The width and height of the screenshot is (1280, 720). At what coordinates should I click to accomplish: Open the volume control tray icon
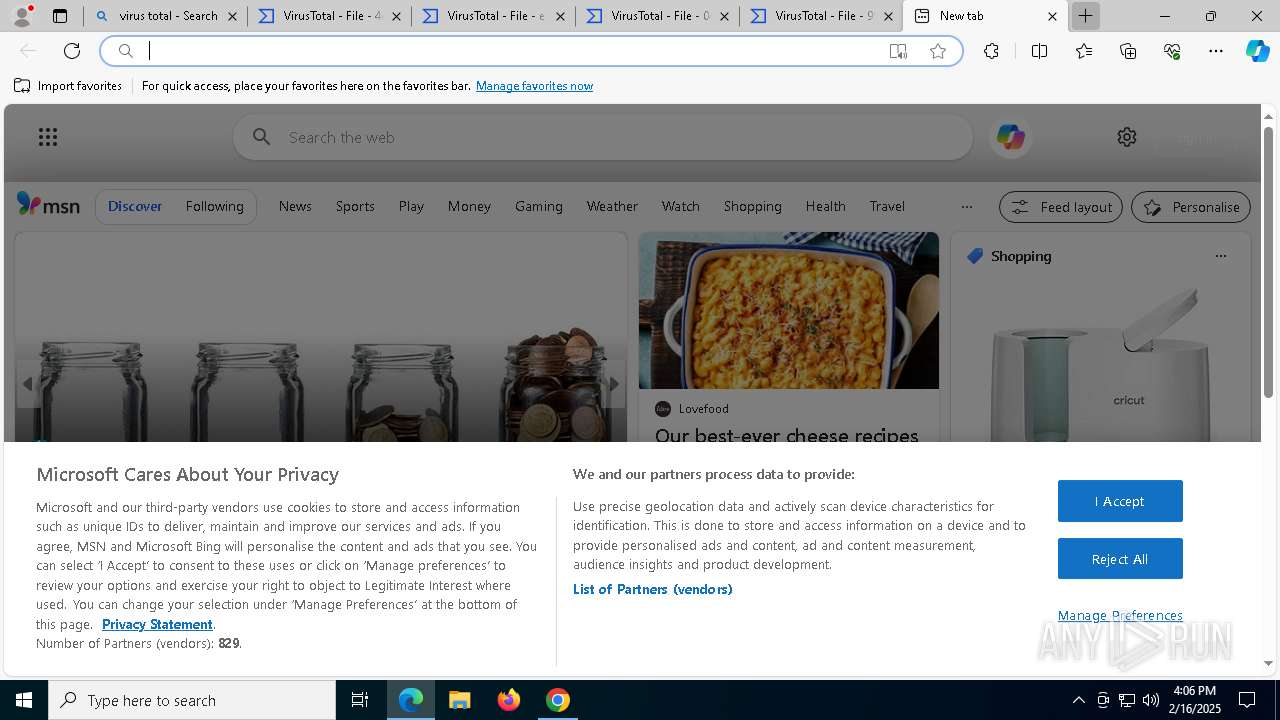point(1150,700)
